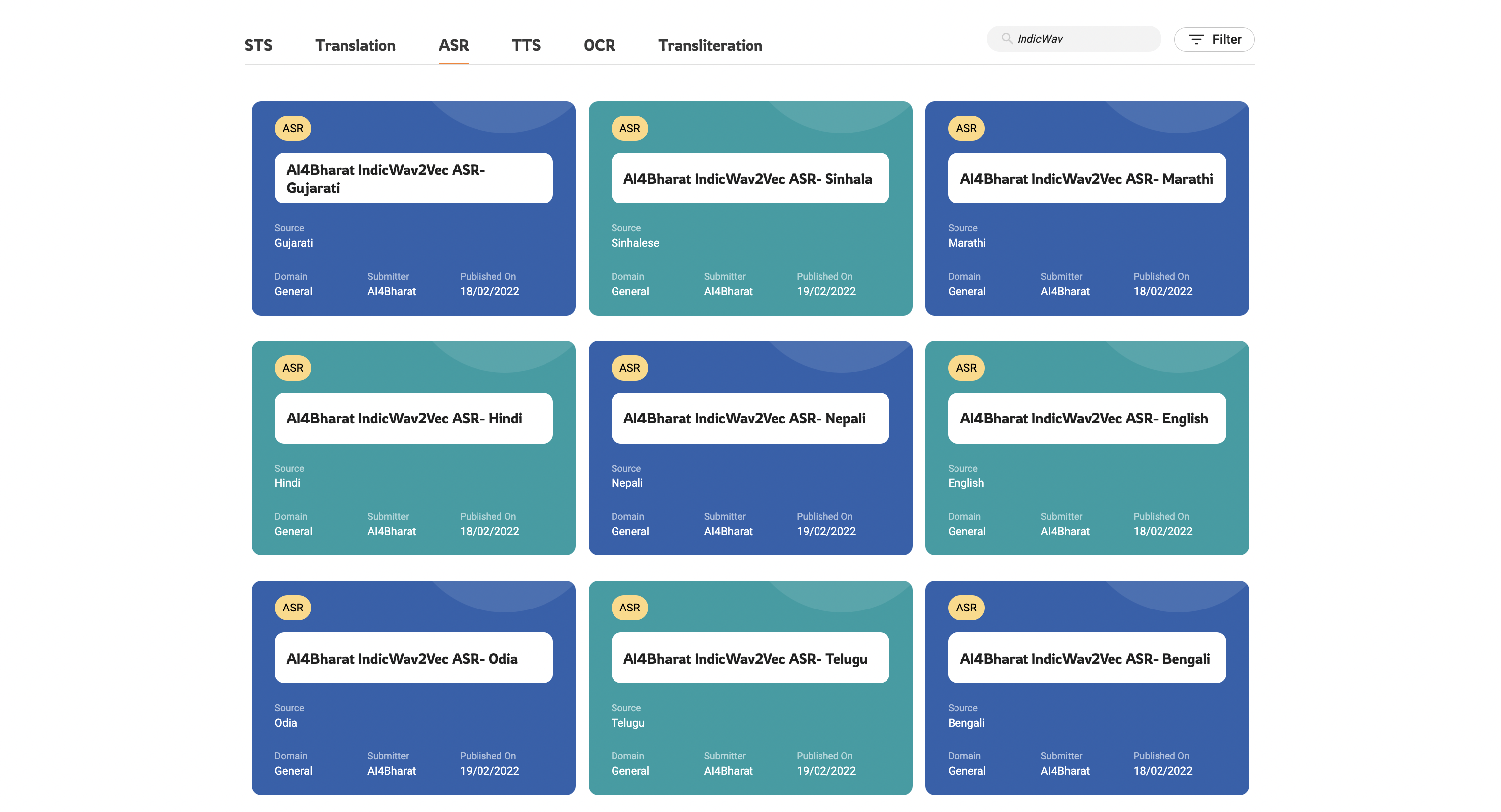Switch to the STS tab
This screenshot has width=1501, height=812.
pos(258,45)
